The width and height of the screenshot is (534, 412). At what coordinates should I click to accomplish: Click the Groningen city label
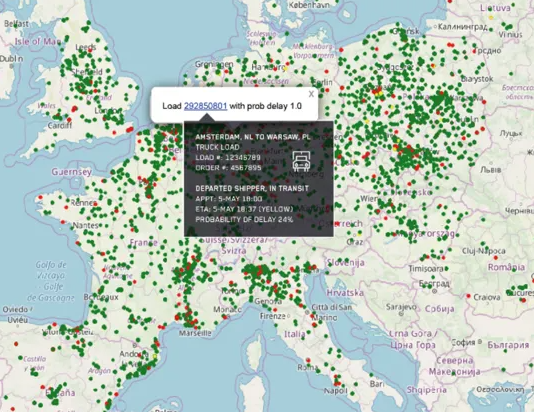point(214,64)
